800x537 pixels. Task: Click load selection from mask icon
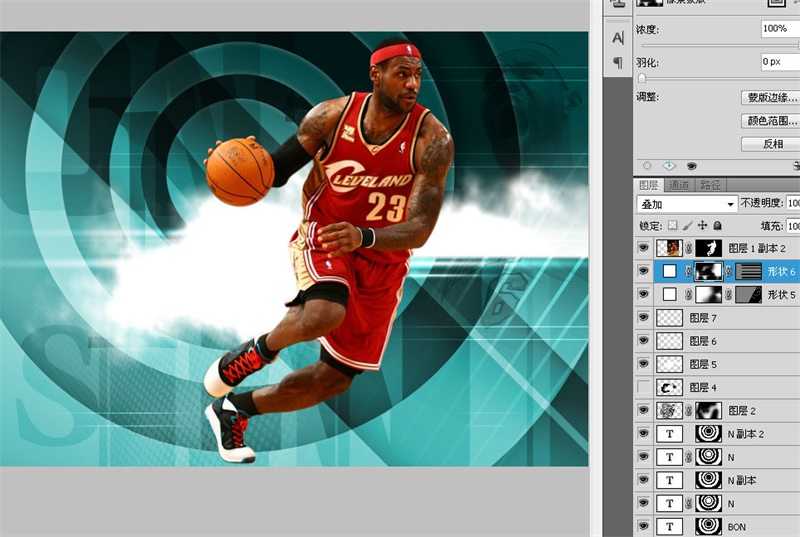pos(647,166)
